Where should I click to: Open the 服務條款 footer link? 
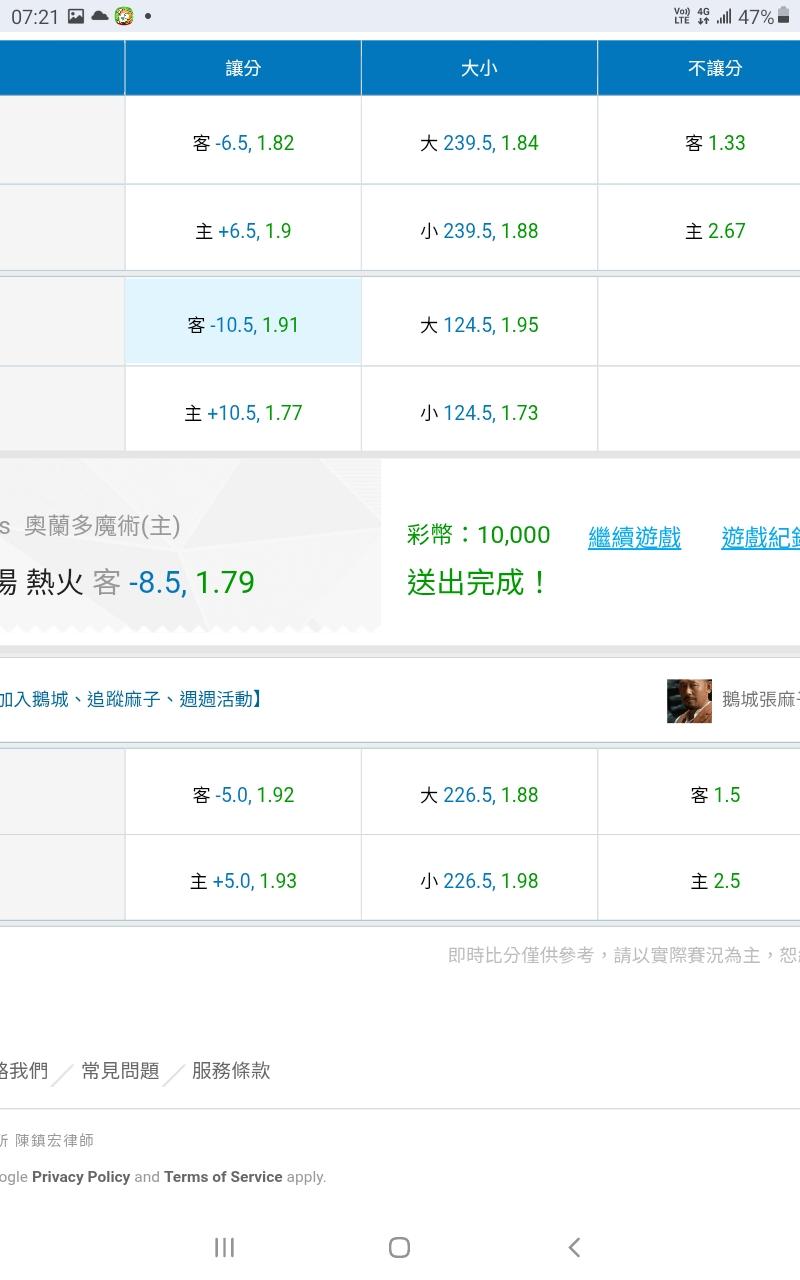[x=231, y=1071]
